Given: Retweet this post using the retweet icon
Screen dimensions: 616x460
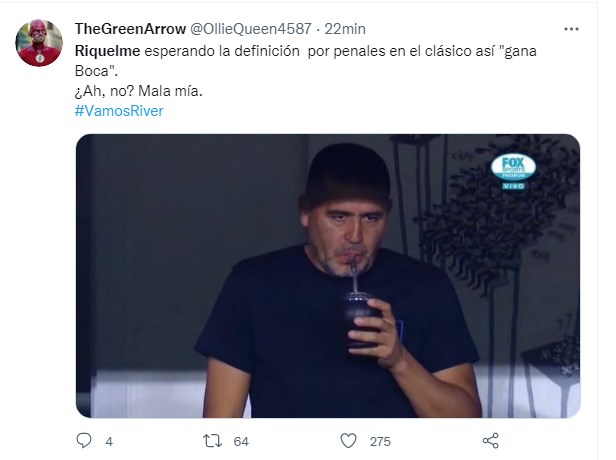Looking at the screenshot, I should tap(212, 441).
